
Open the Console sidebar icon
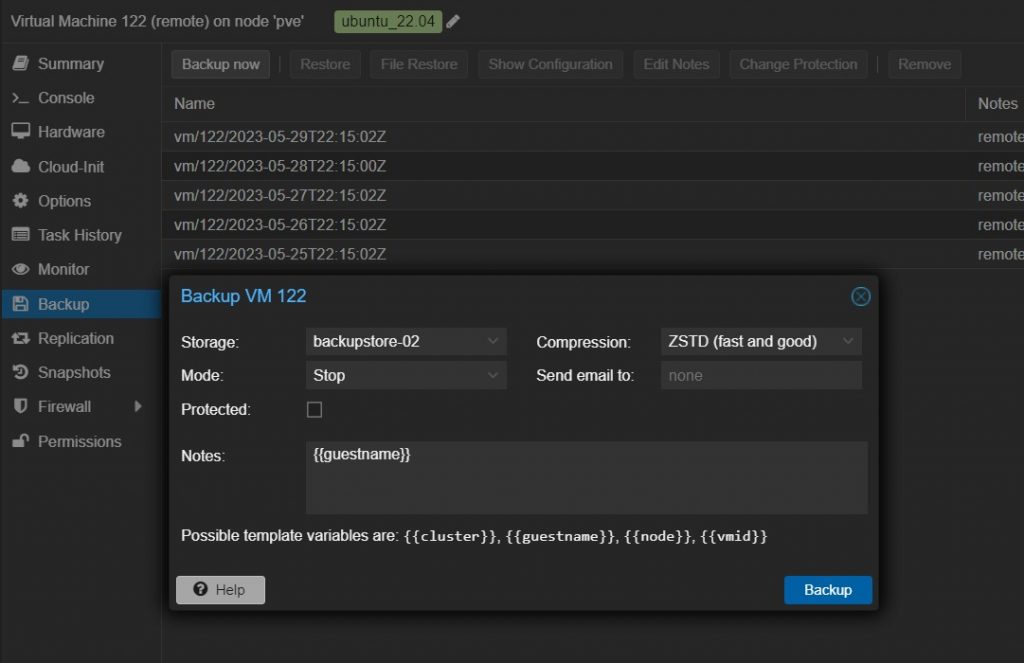tap(20, 98)
